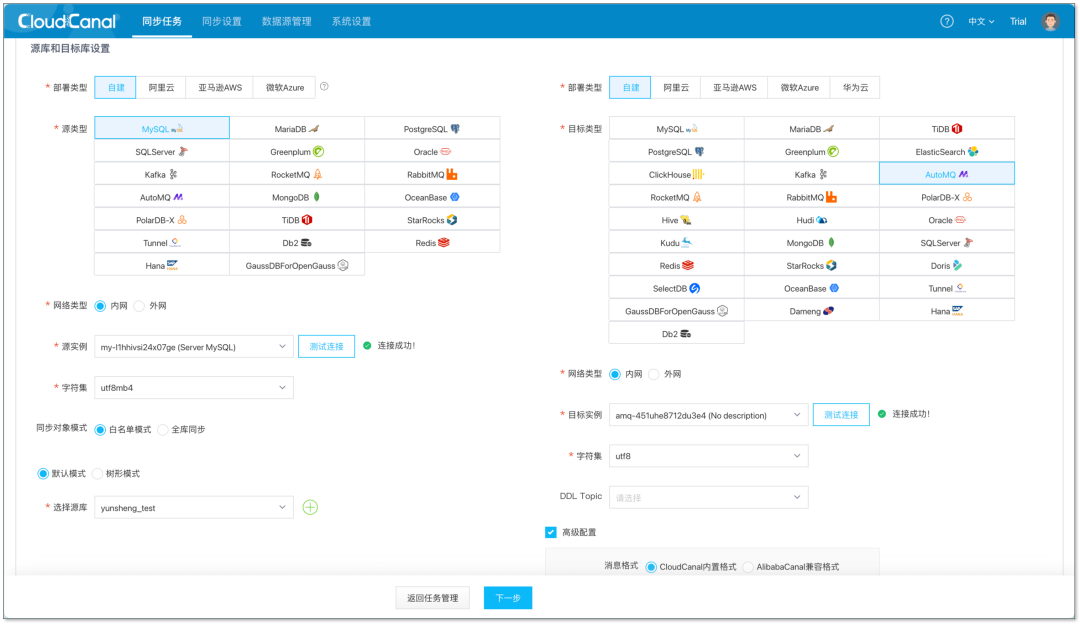Select source type RabbitMQ
1080x624 pixels.
pos(432,174)
